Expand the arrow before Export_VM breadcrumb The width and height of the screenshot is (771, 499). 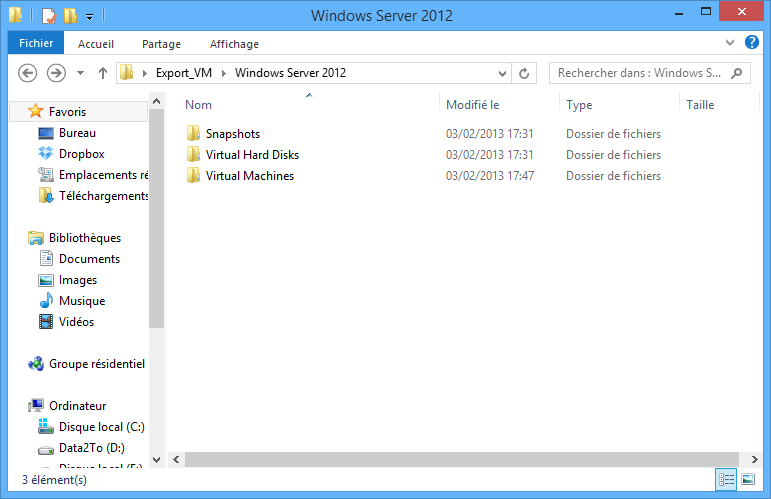[145, 73]
